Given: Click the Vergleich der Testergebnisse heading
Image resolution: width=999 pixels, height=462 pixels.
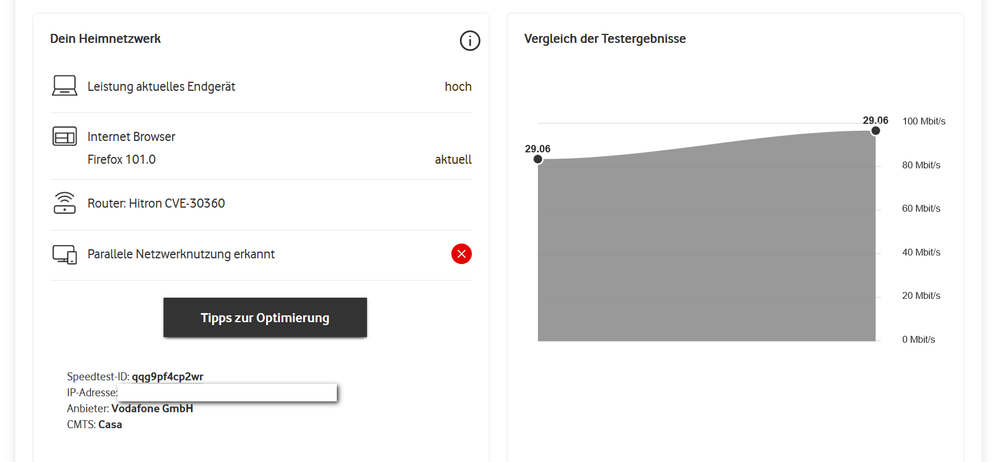Looking at the screenshot, I should tap(604, 39).
